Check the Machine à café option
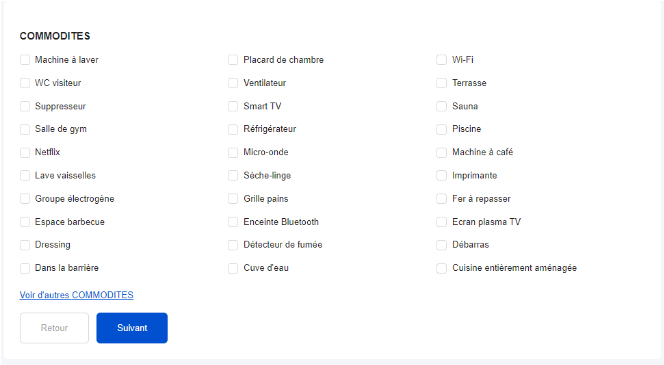The width and height of the screenshot is (664, 365). tap(441, 152)
